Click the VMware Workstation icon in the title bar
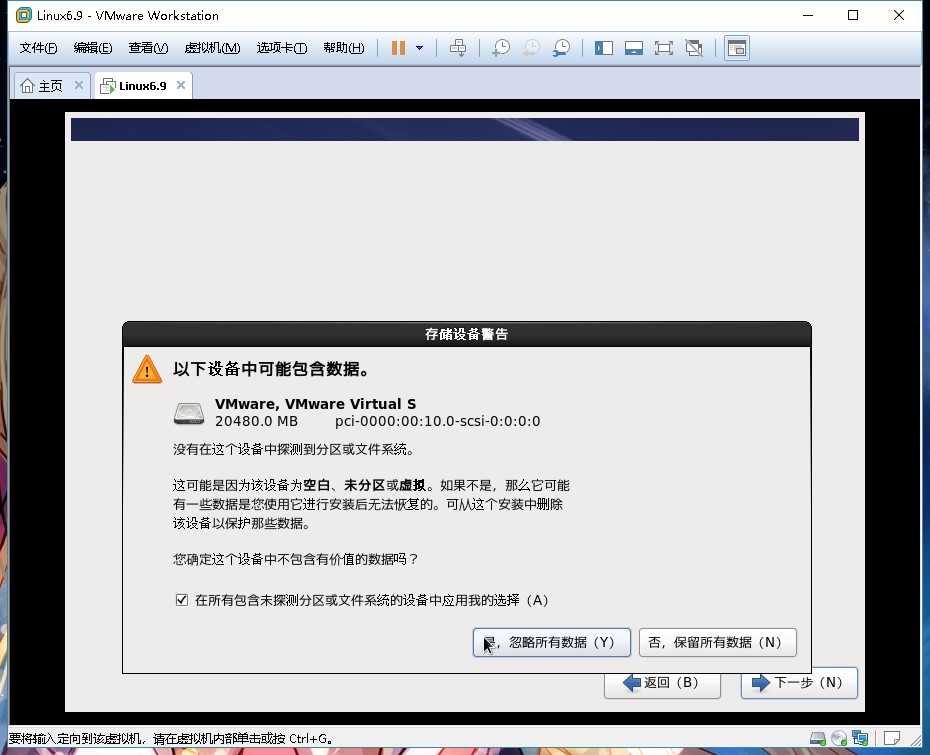Screen dimensions: 930x755 coord(24,15)
